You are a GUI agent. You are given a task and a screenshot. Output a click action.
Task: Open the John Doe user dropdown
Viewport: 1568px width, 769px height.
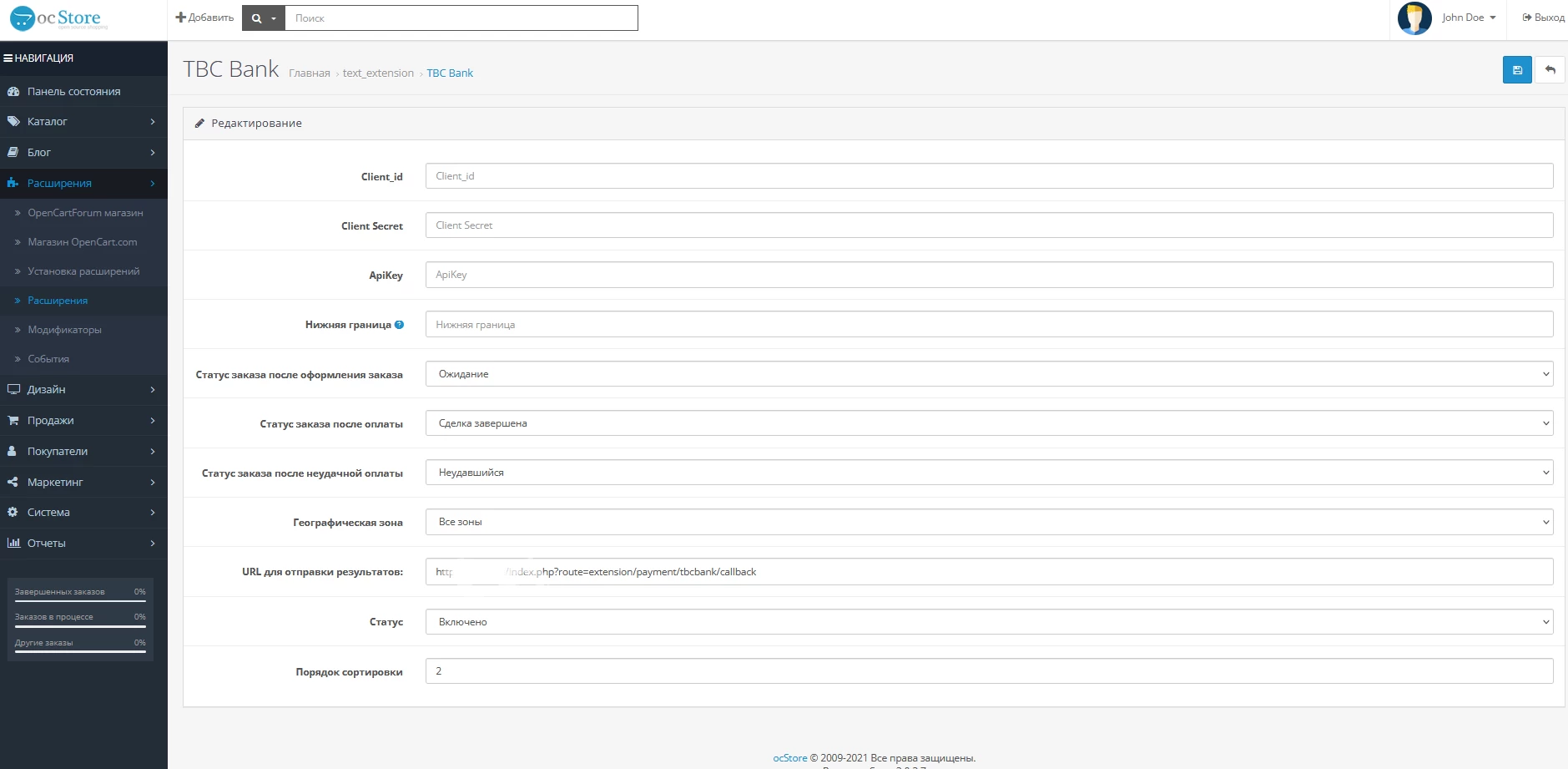pyautogui.click(x=1469, y=18)
